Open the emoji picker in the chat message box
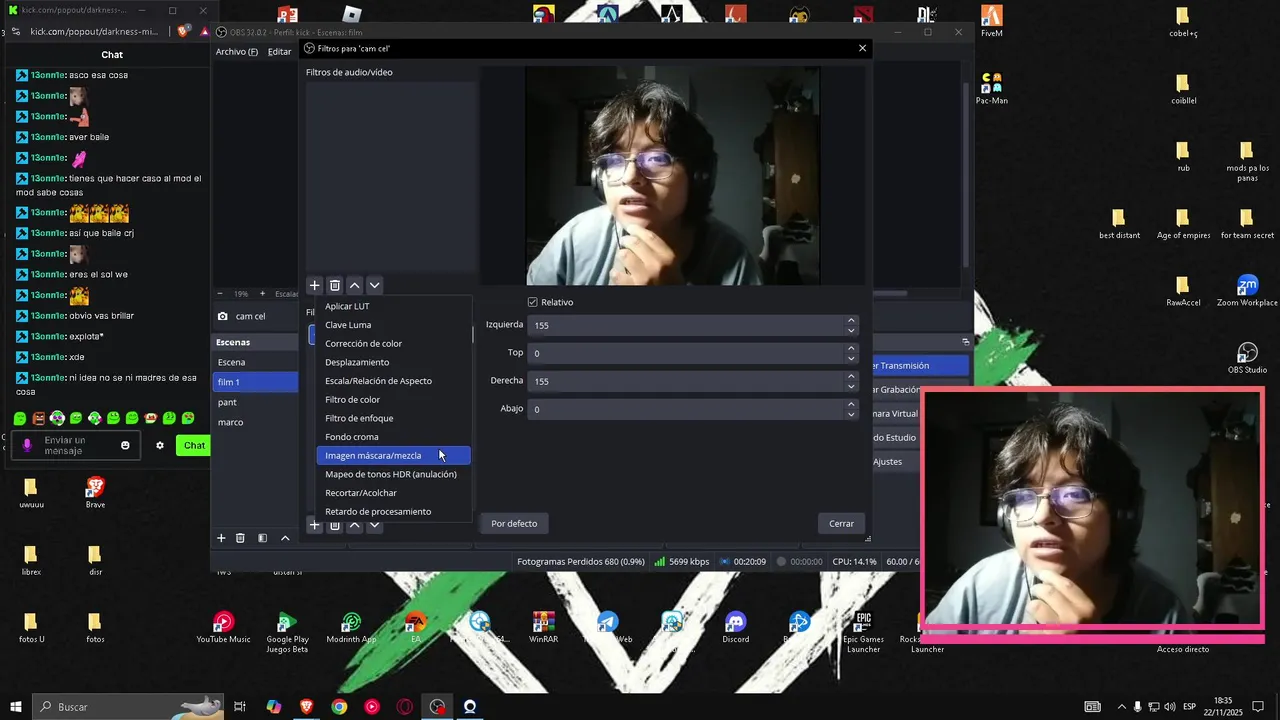 pos(125,445)
